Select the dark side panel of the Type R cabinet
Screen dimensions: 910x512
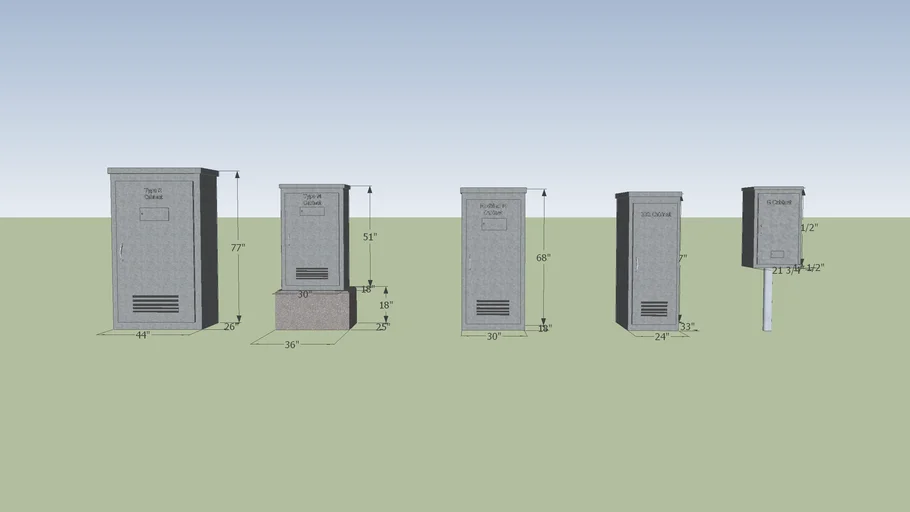(x=210, y=250)
